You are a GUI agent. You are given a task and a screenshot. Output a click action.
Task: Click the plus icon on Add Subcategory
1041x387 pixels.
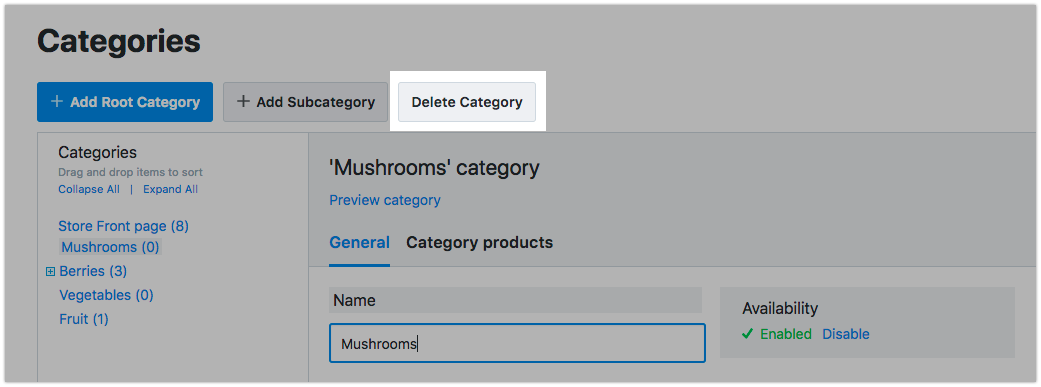(x=244, y=102)
